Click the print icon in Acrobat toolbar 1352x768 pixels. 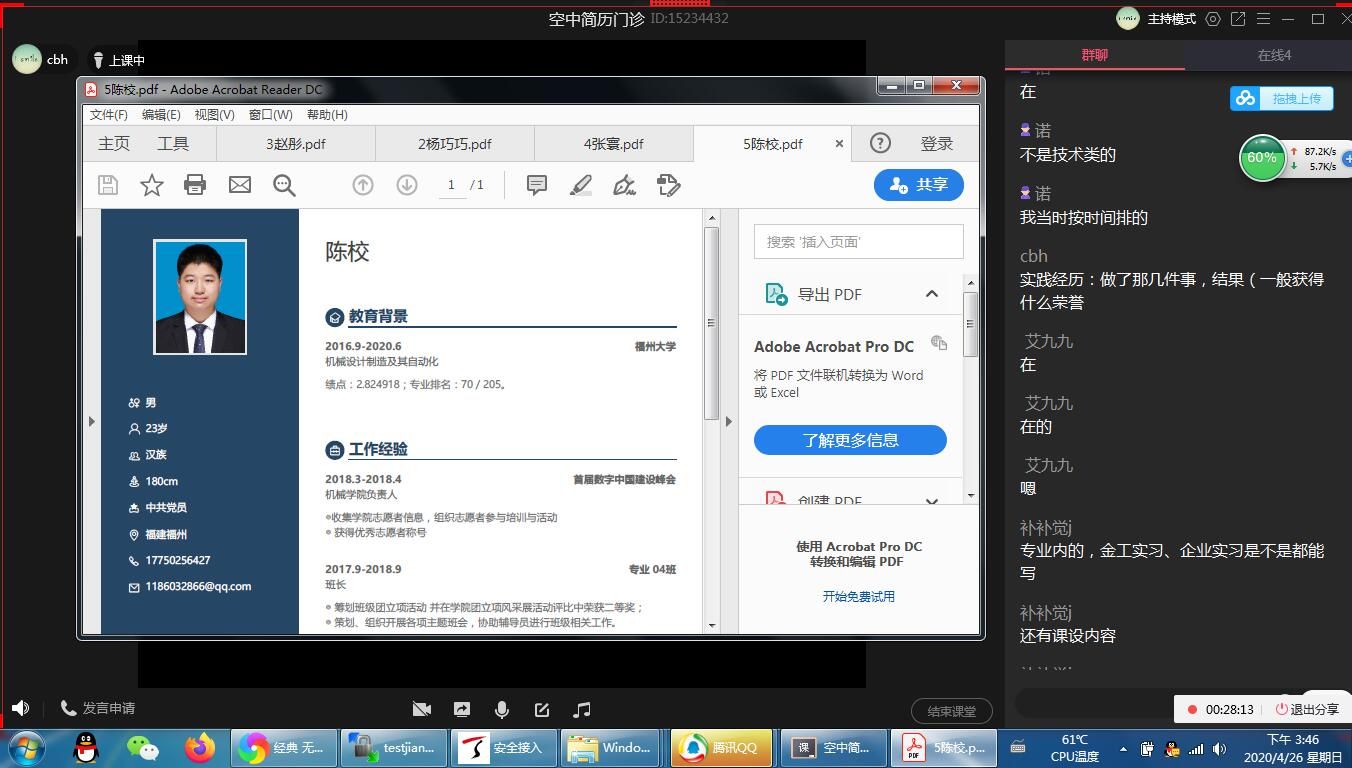pyautogui.click(x=195, y=185)
